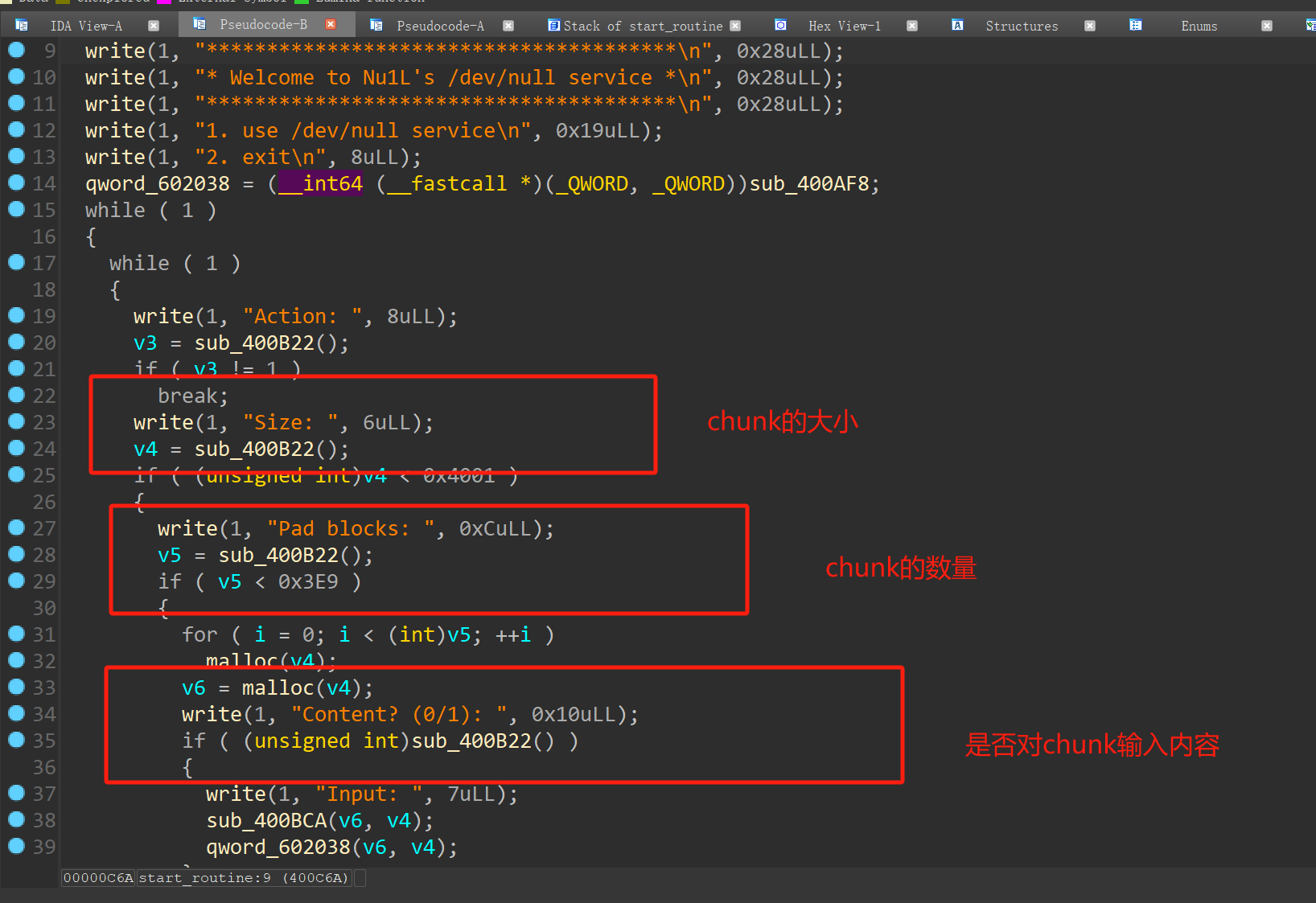
Task: Toggle breakpoint dot on line 35
Action: click(x=16, y=740)
